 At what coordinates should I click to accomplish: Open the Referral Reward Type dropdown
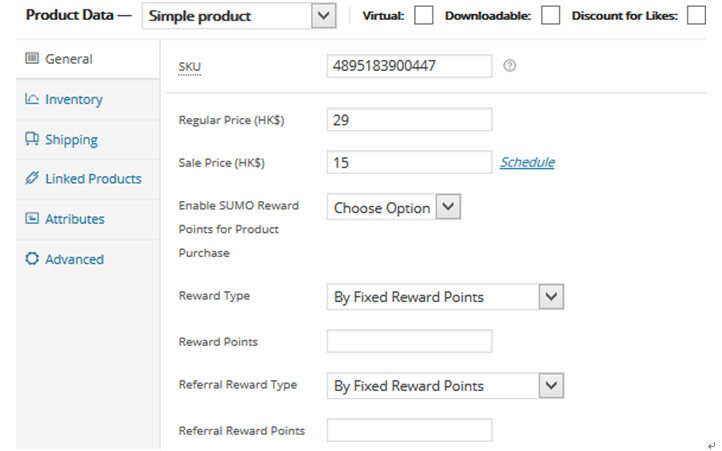pyautogui.click(x=445, y=386)
